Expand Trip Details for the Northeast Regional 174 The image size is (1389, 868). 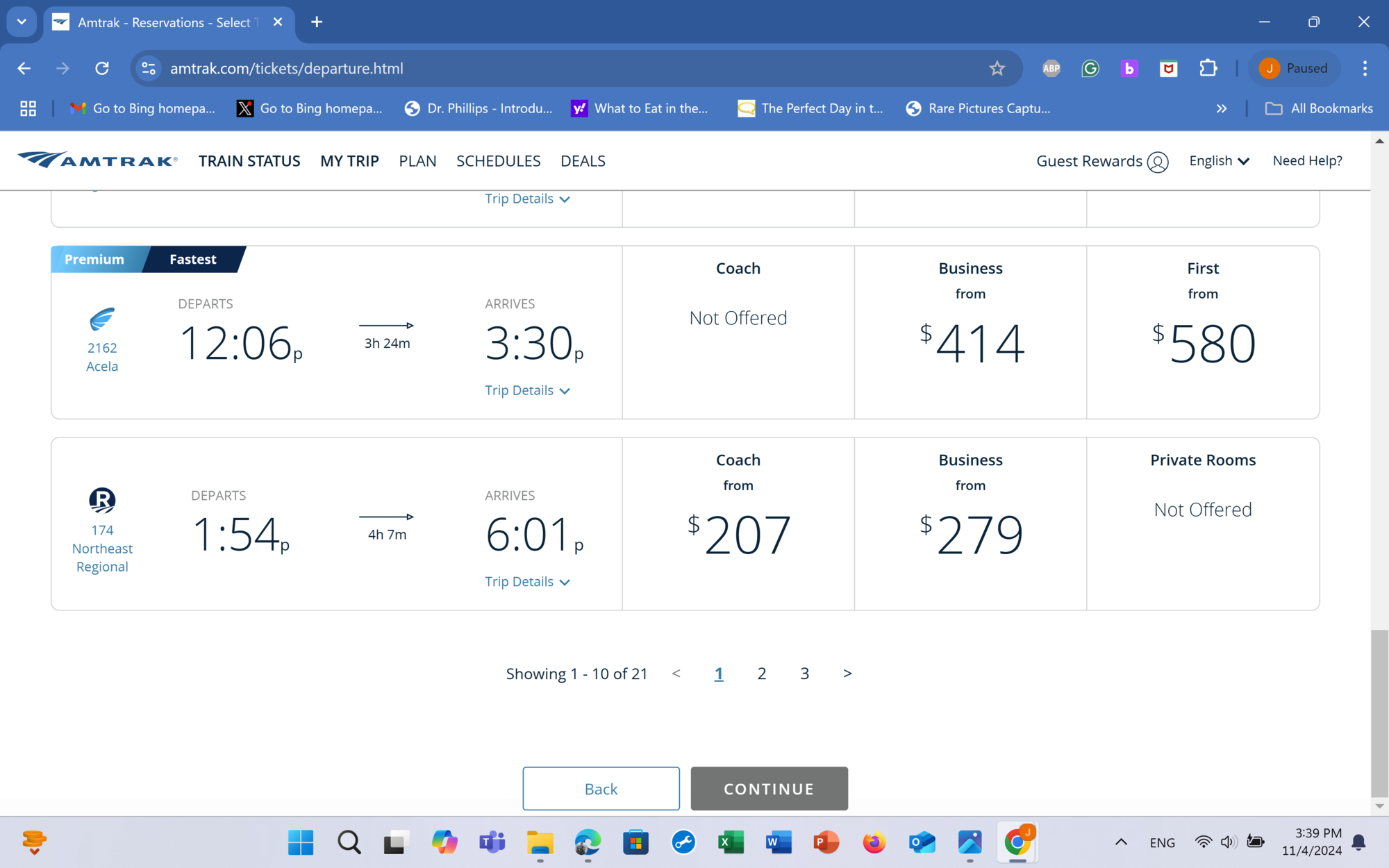(527, 582)
